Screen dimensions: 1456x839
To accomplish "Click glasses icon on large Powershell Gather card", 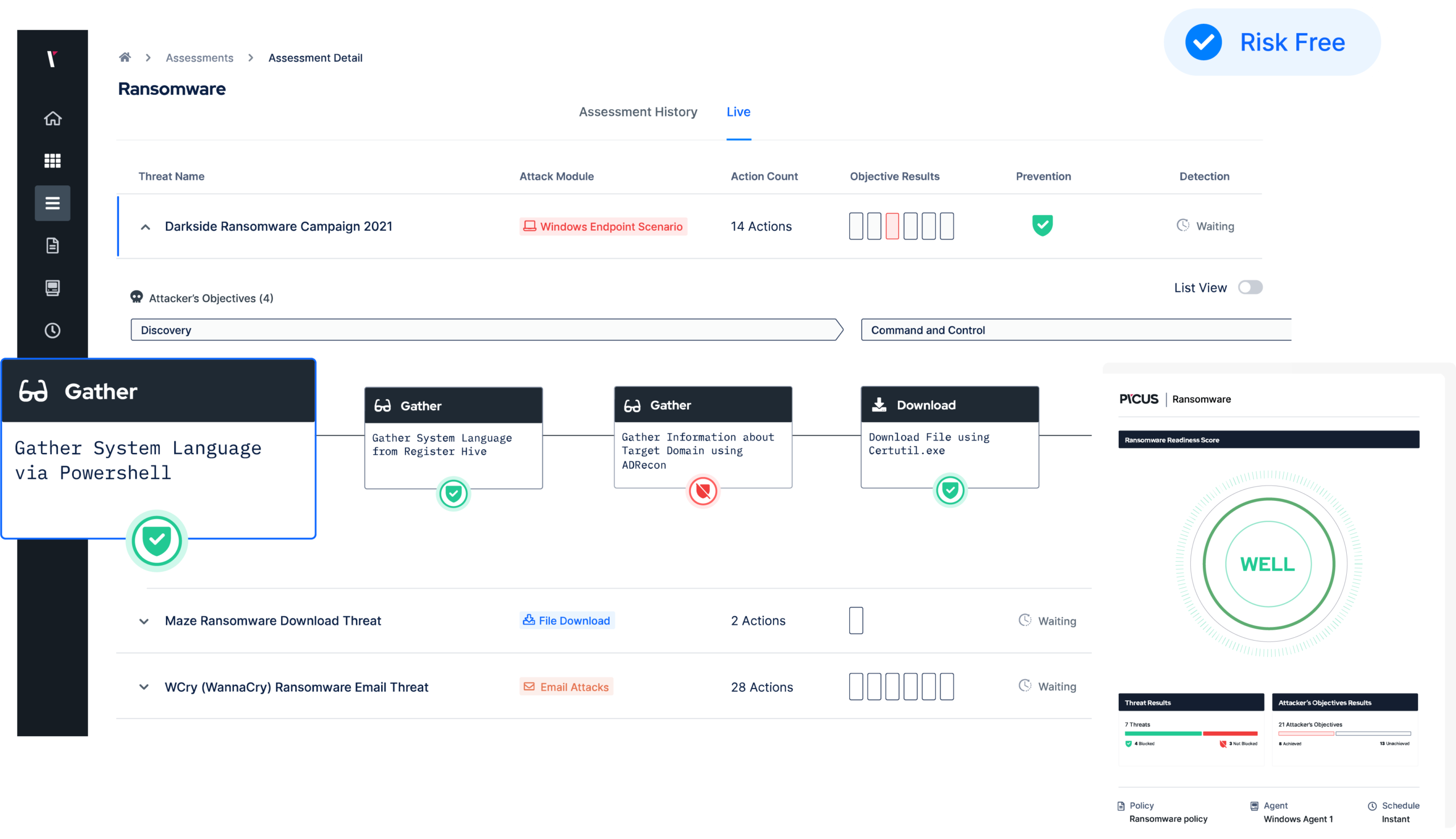I will tap(34, 391).
